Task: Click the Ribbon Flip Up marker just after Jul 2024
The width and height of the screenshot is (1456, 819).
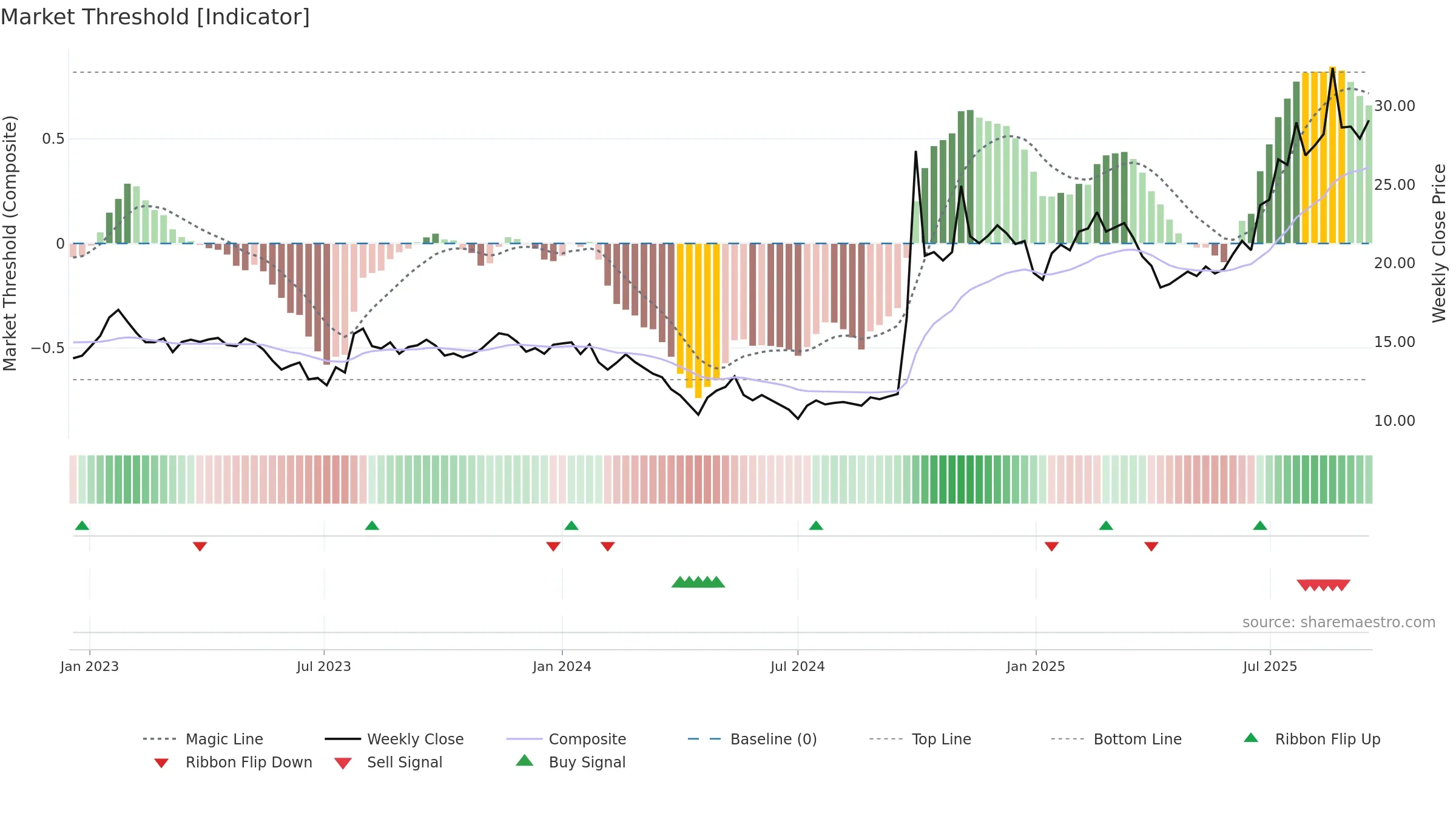Action: click(816, 525)
